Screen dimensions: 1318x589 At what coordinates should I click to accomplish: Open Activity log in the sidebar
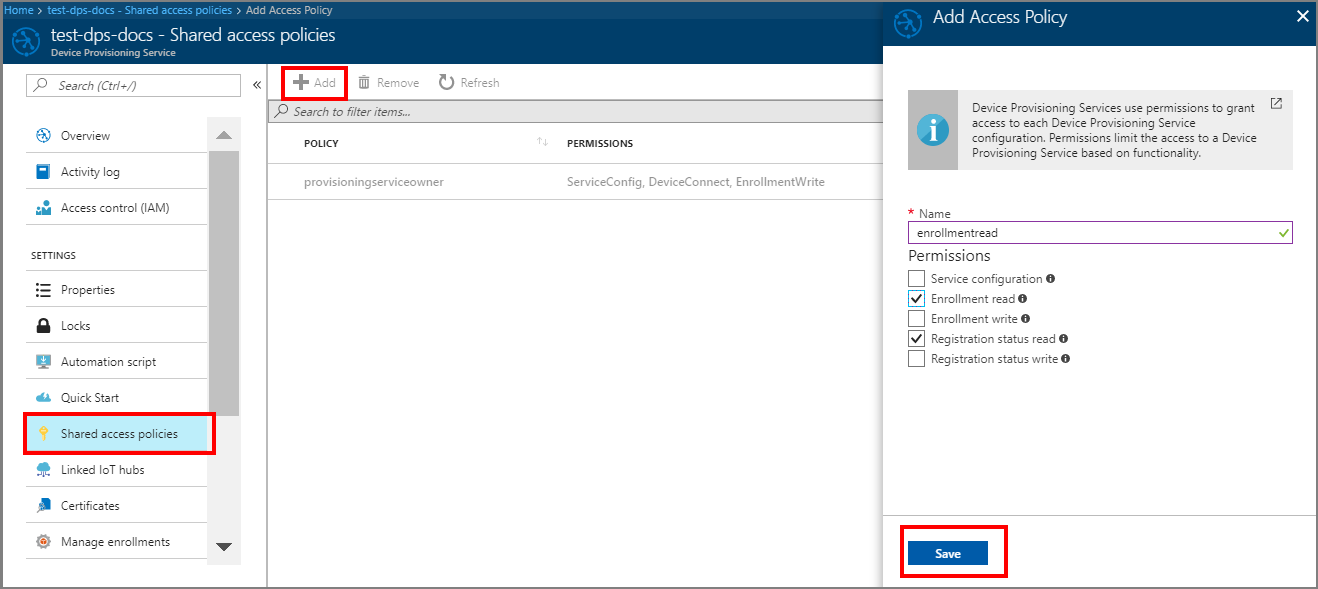117,172
